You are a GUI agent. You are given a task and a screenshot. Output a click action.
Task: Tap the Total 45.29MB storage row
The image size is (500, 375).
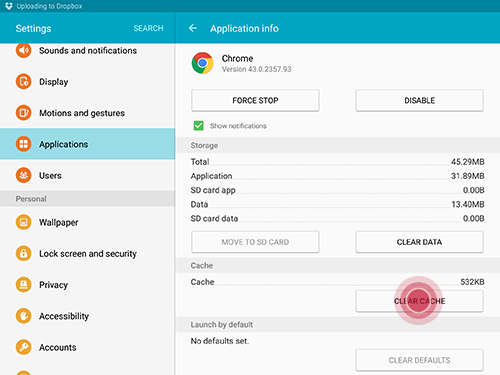click(337, 162)
